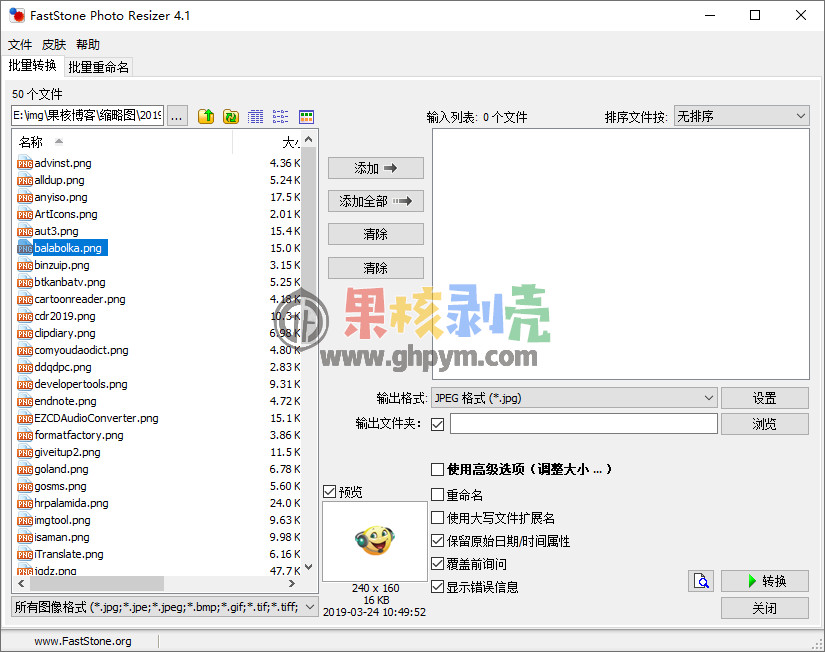This screenshot has height=652, width=825.
Task: Click the folder browse ellipsis button
Action: coord(177,116)
